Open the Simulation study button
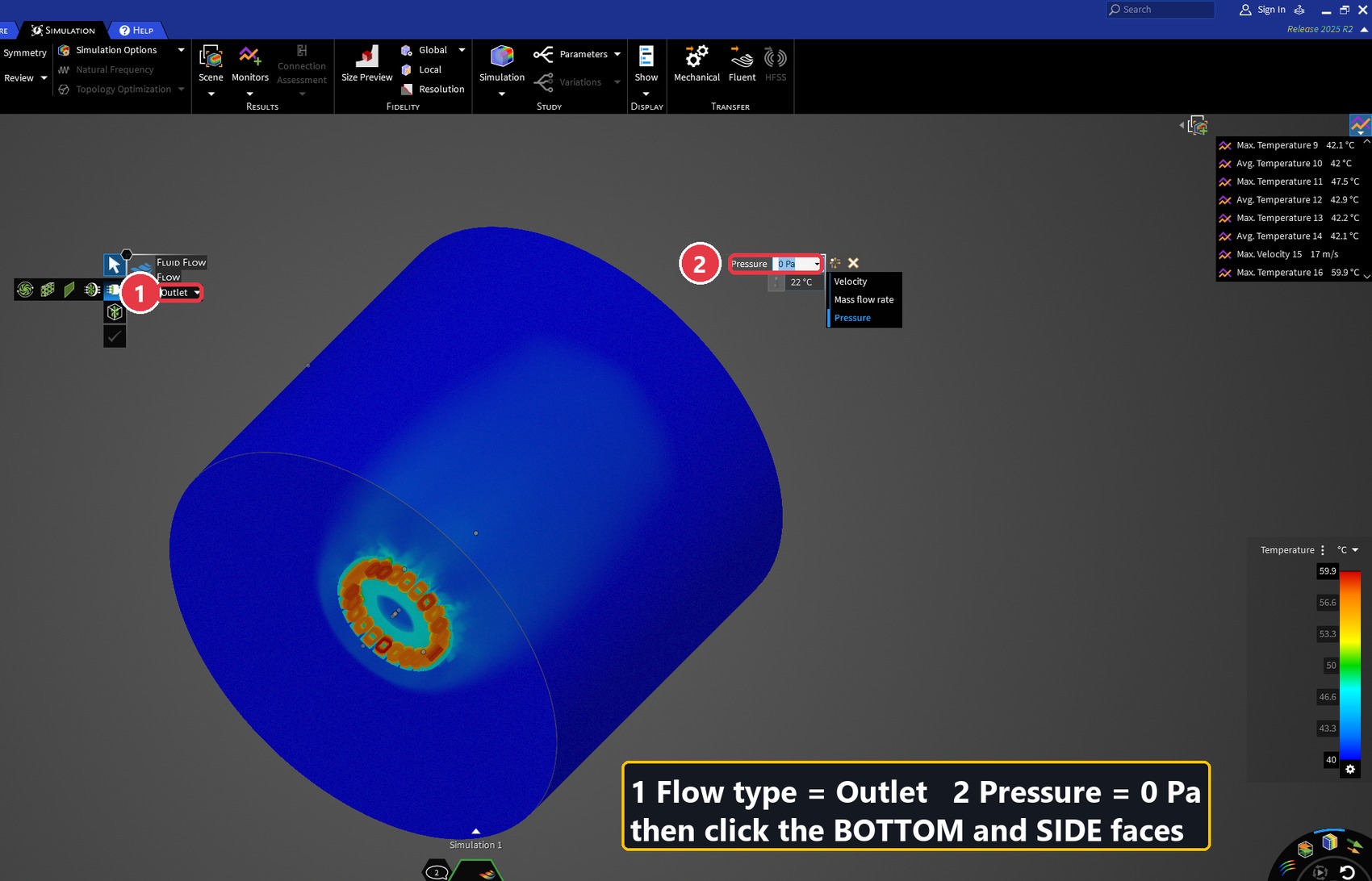Screen dimensions: 1372x881 [502, 64]
